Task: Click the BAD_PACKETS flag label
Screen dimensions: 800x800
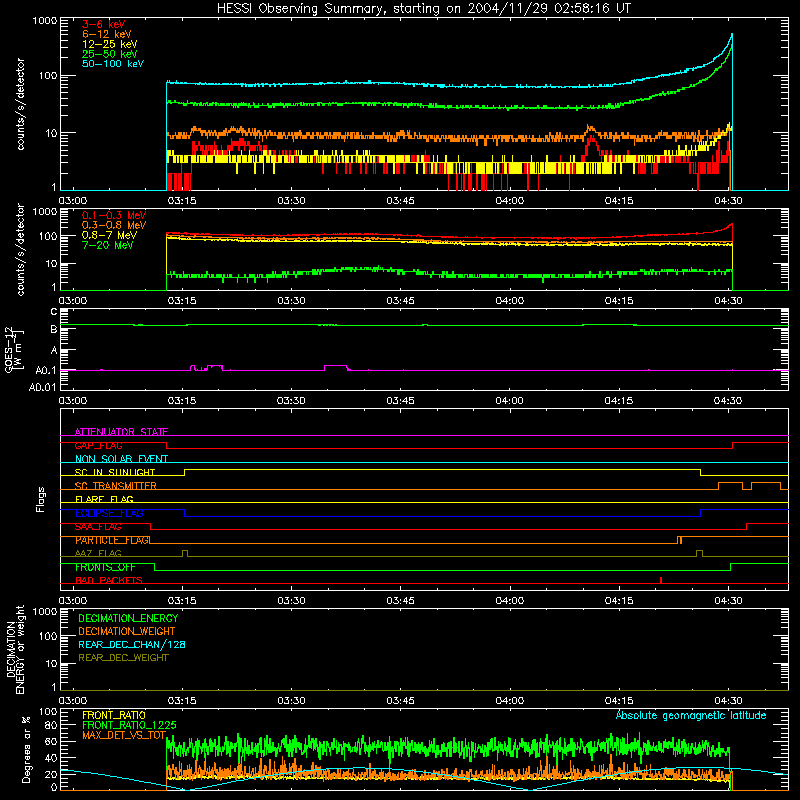Action: coord(109,580)
